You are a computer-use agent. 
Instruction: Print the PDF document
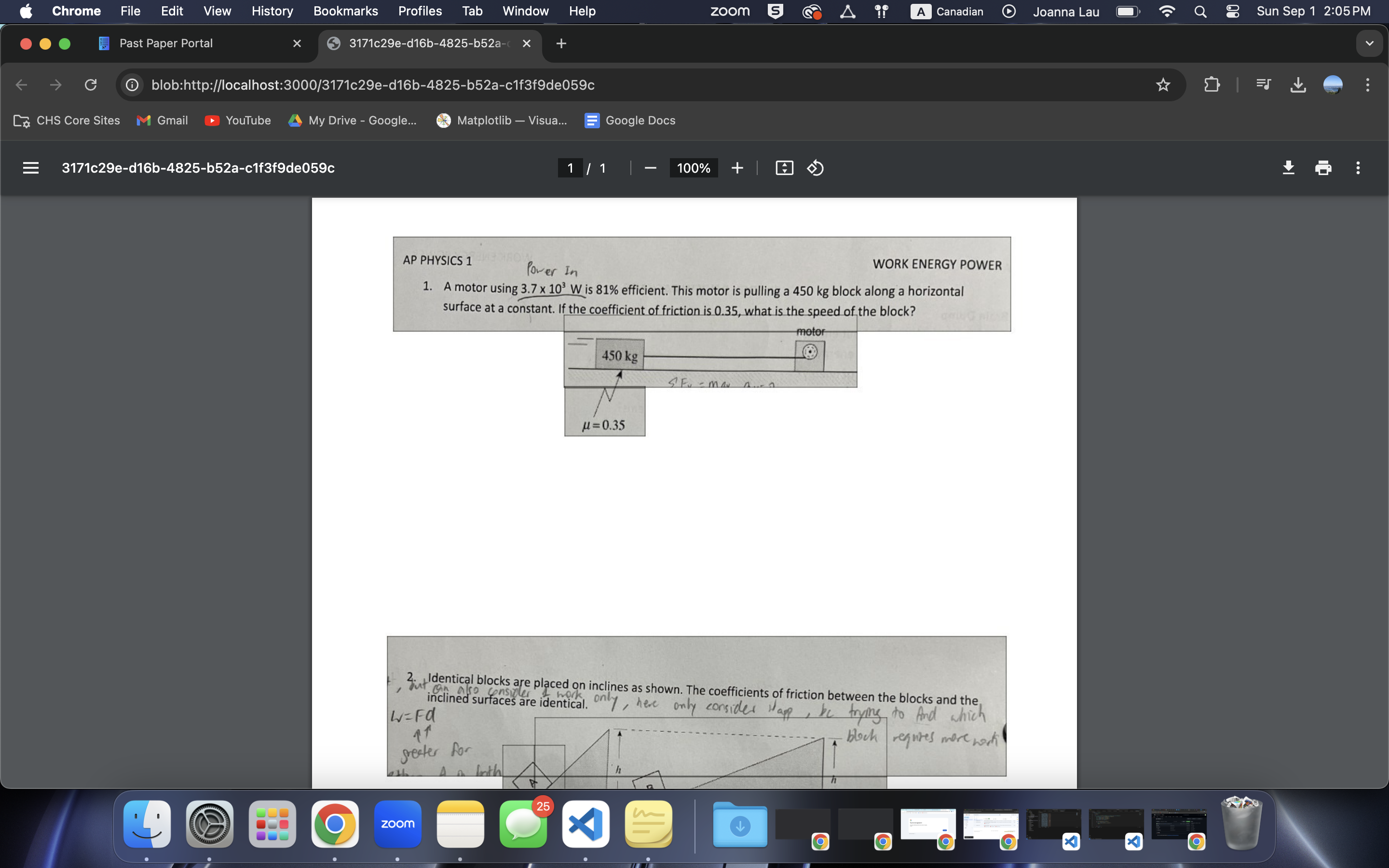click(1323, 168)
